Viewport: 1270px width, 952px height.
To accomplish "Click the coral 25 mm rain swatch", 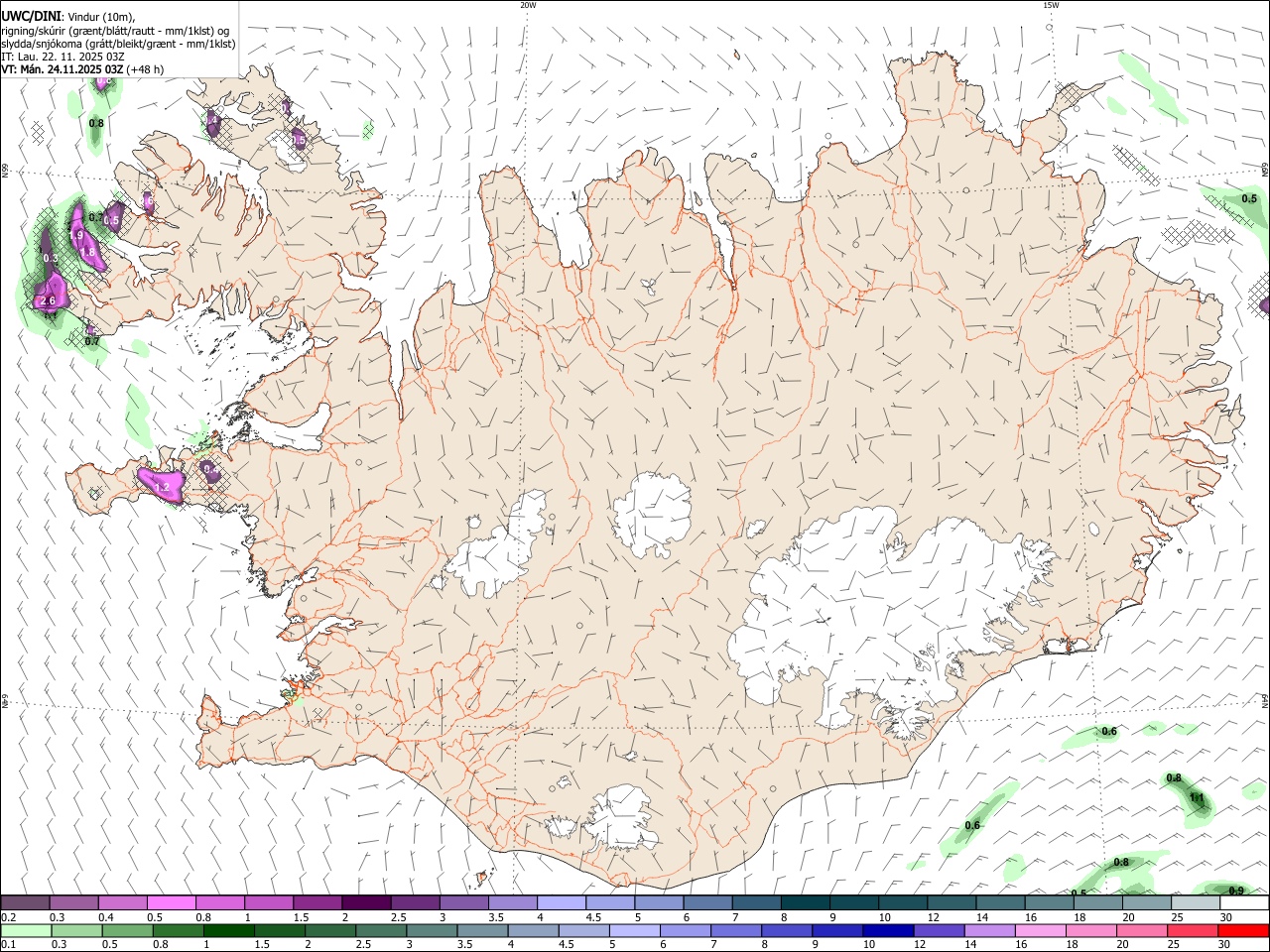I will coord(1195,931).
